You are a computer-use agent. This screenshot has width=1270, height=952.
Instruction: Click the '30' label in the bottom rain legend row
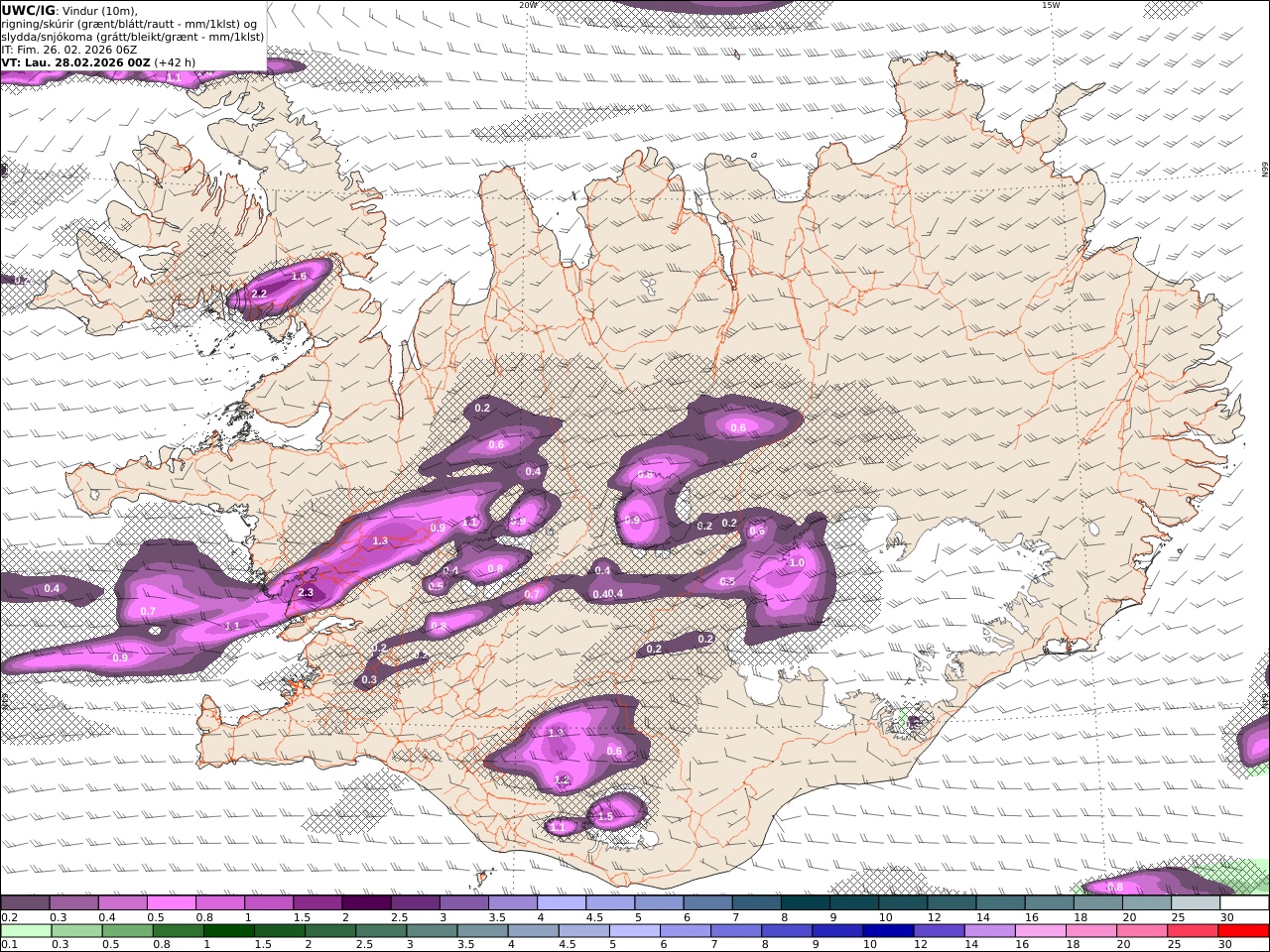coord(1224,945)
